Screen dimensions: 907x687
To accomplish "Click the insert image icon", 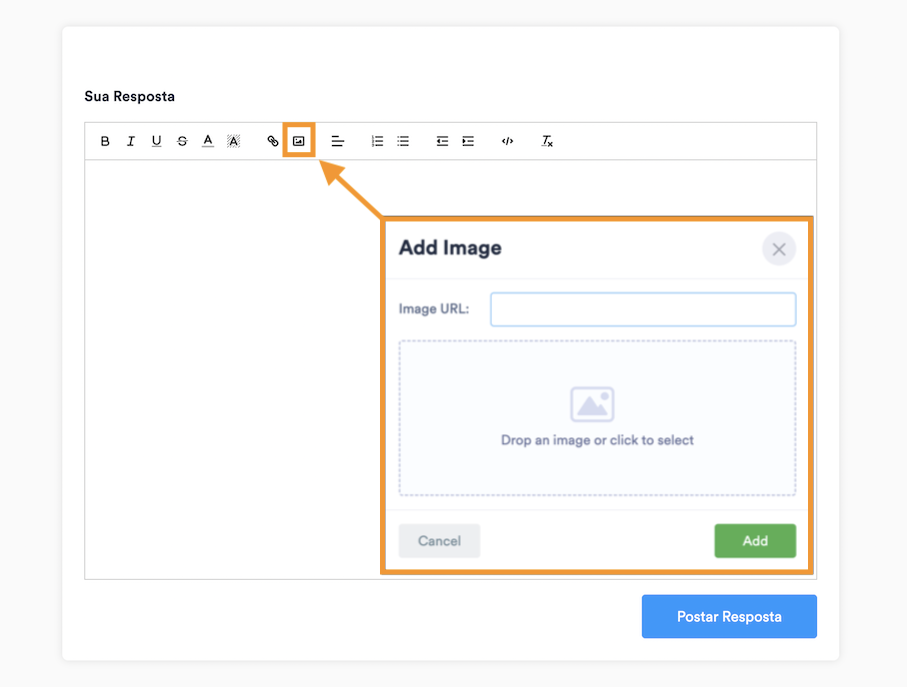I will (x=298, y=141).
